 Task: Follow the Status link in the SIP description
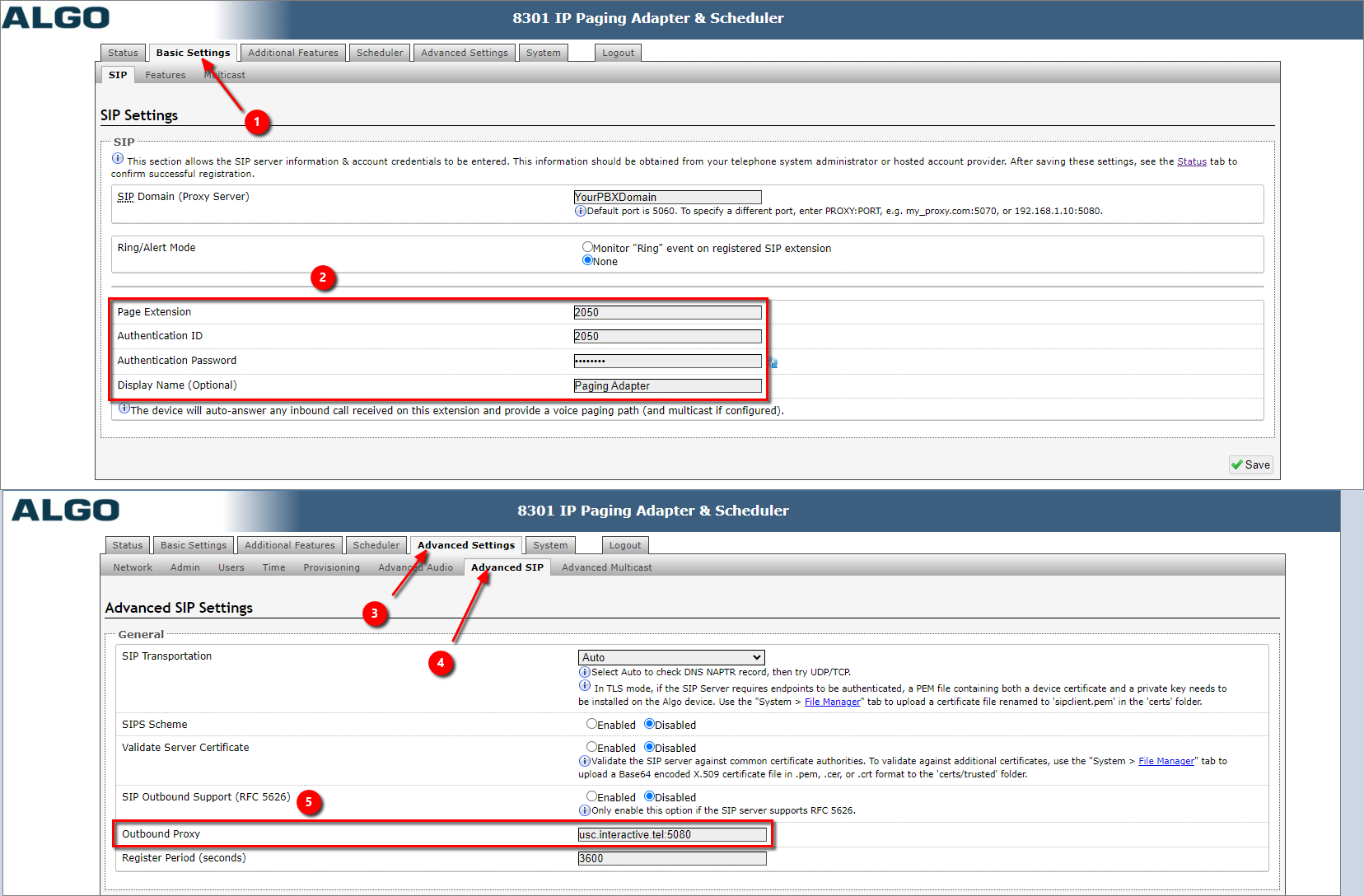click(x=1191, y=161)
